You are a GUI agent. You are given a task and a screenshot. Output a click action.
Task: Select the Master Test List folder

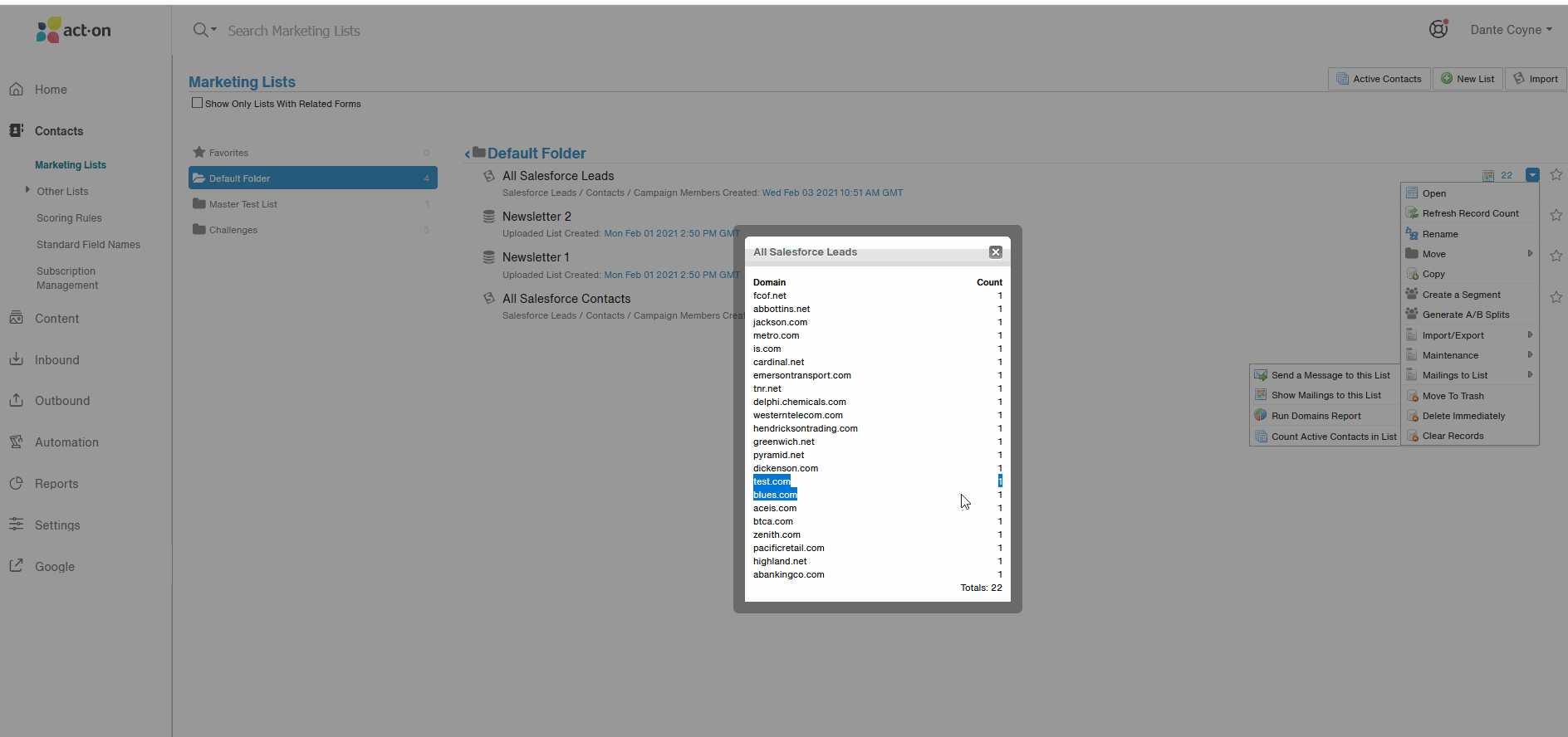click(313, 204)
